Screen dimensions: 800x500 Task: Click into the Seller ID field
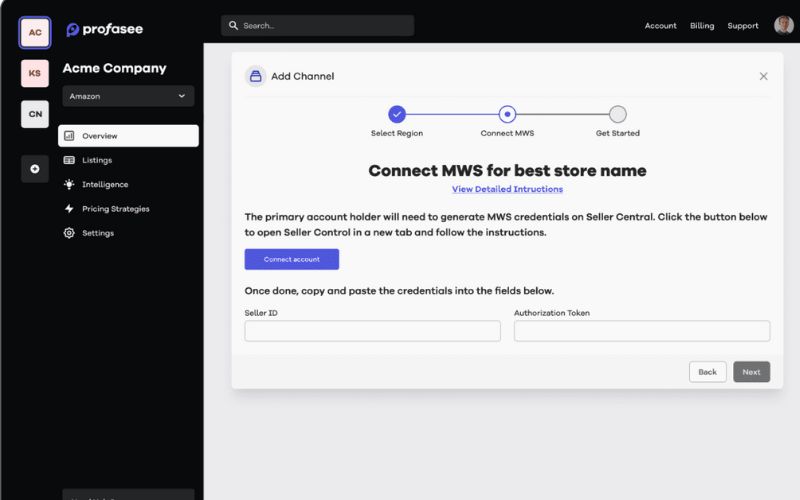[372, 331]
